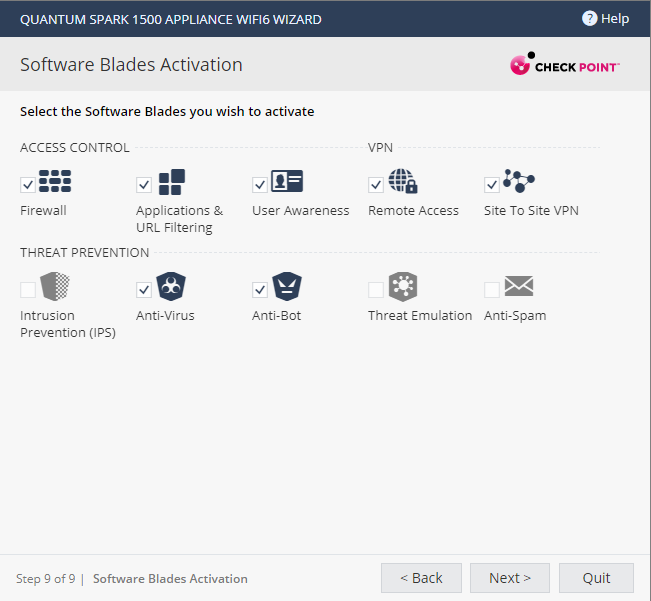The image size is (651, 601).
Task: Go back with the Back button
Action: pos(421,578)
